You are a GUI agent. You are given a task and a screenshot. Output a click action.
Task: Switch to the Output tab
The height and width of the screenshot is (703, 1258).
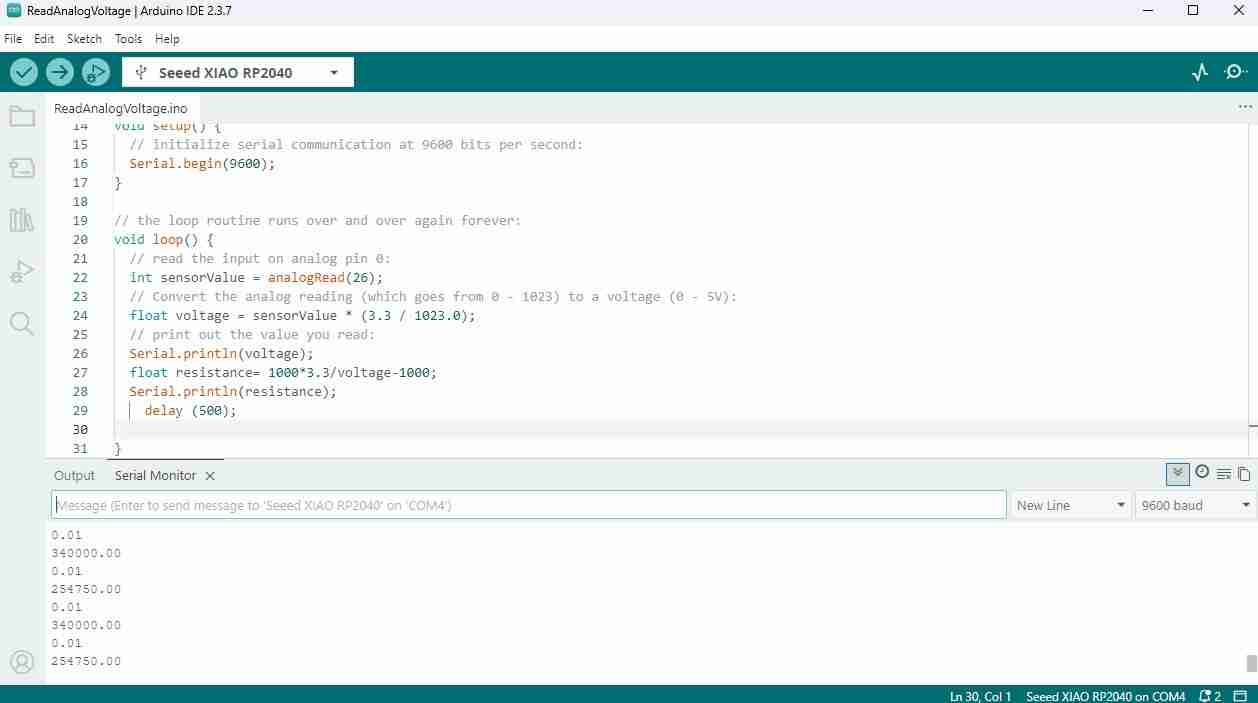[x=74, y=476]
